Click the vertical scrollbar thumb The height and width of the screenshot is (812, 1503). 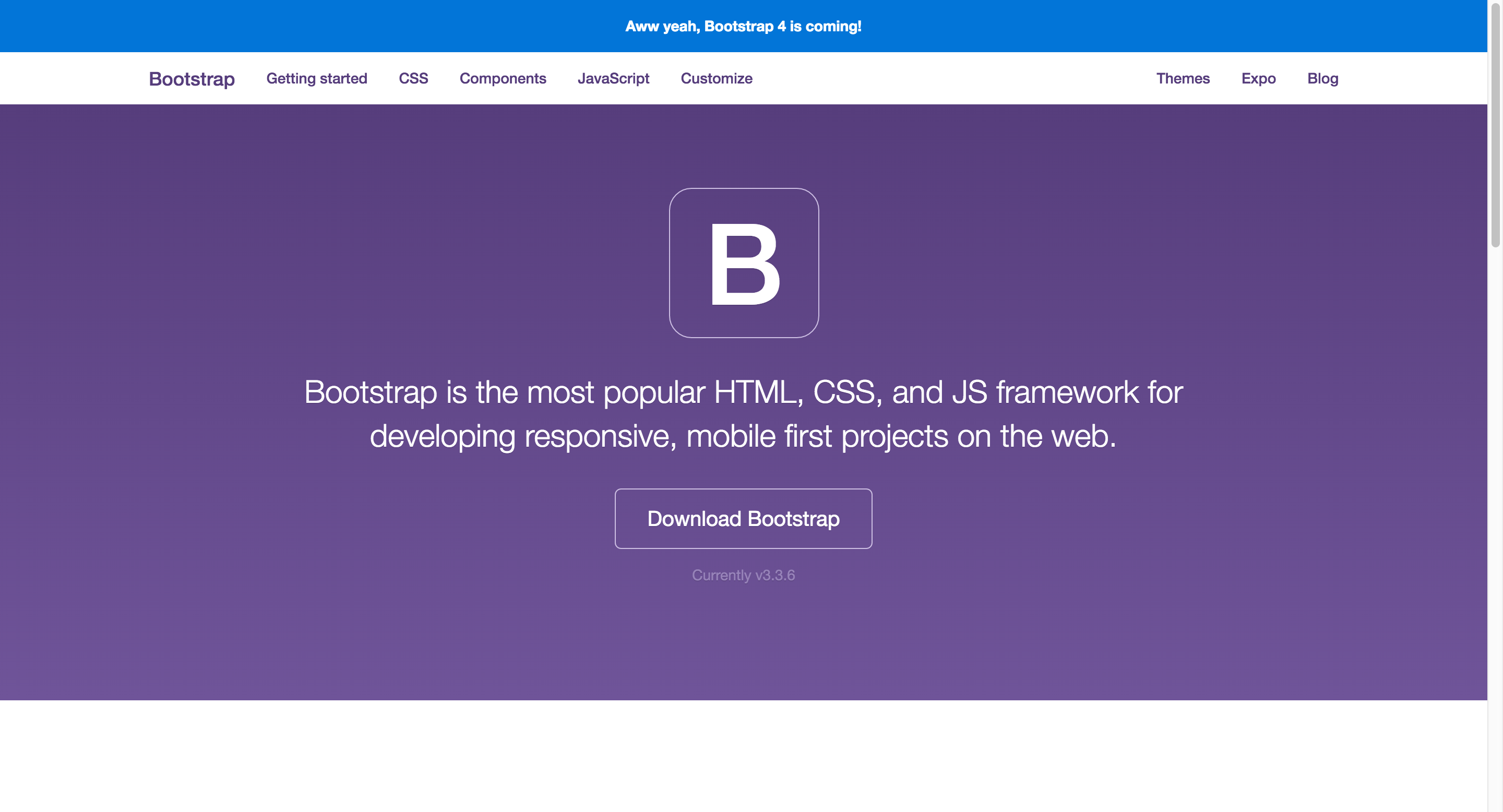[x=1495, y=124]
